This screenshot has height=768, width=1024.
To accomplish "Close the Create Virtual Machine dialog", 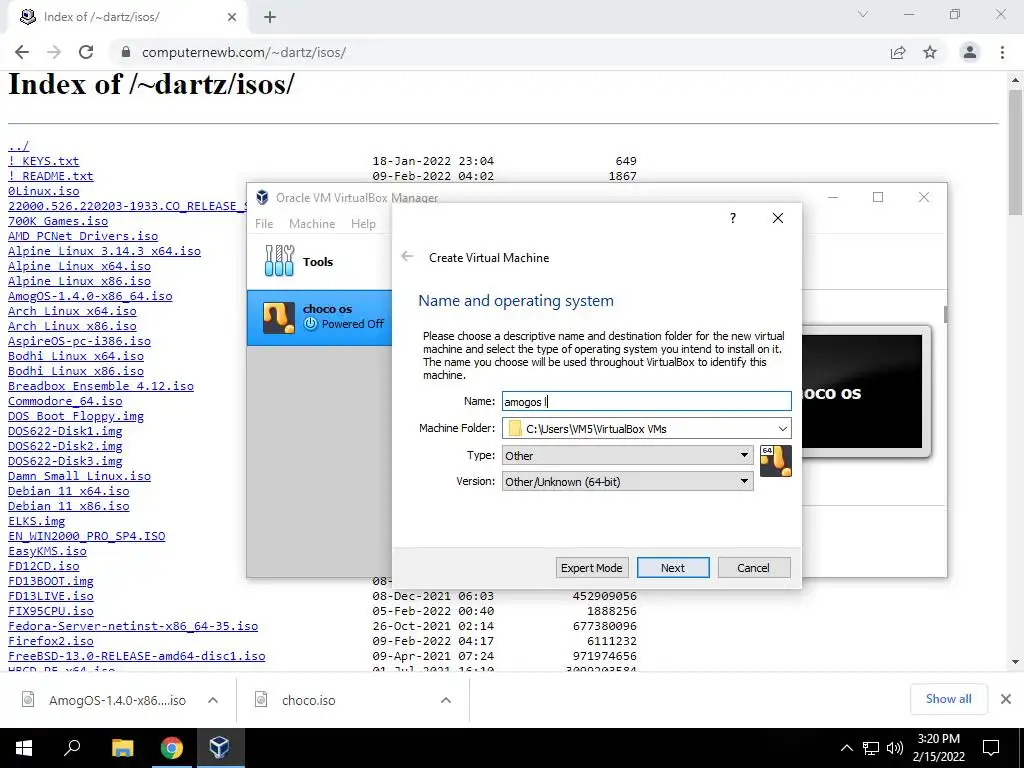I will click(x=778, y=217).
